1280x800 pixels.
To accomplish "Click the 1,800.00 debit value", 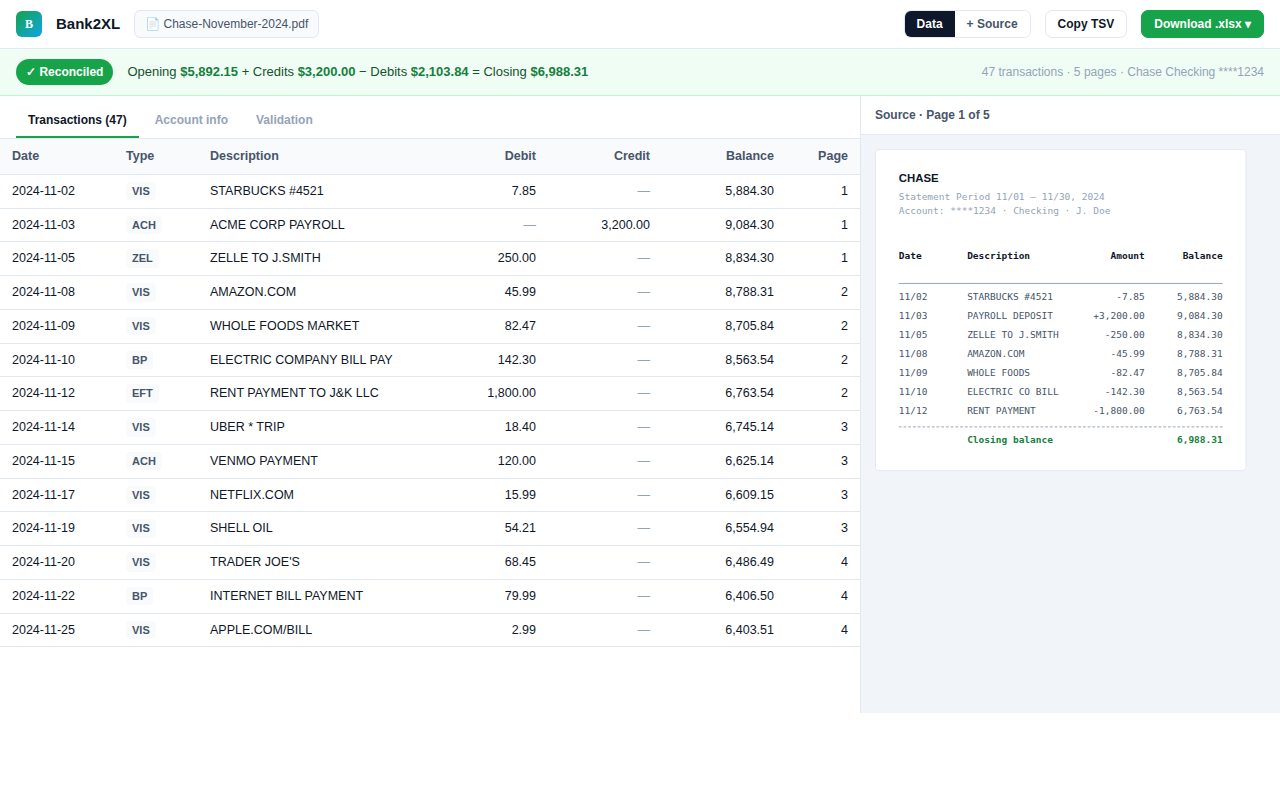I will (x=511, y=393).
